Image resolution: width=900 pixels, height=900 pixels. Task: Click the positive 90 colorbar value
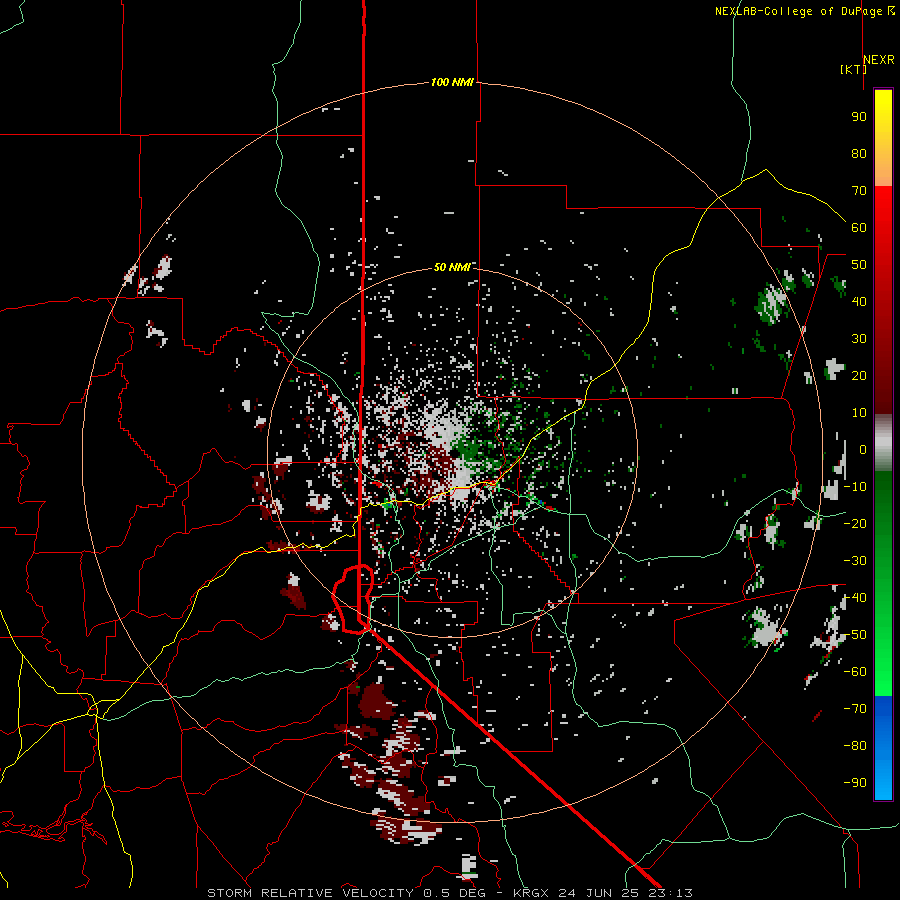pos(859,117)
